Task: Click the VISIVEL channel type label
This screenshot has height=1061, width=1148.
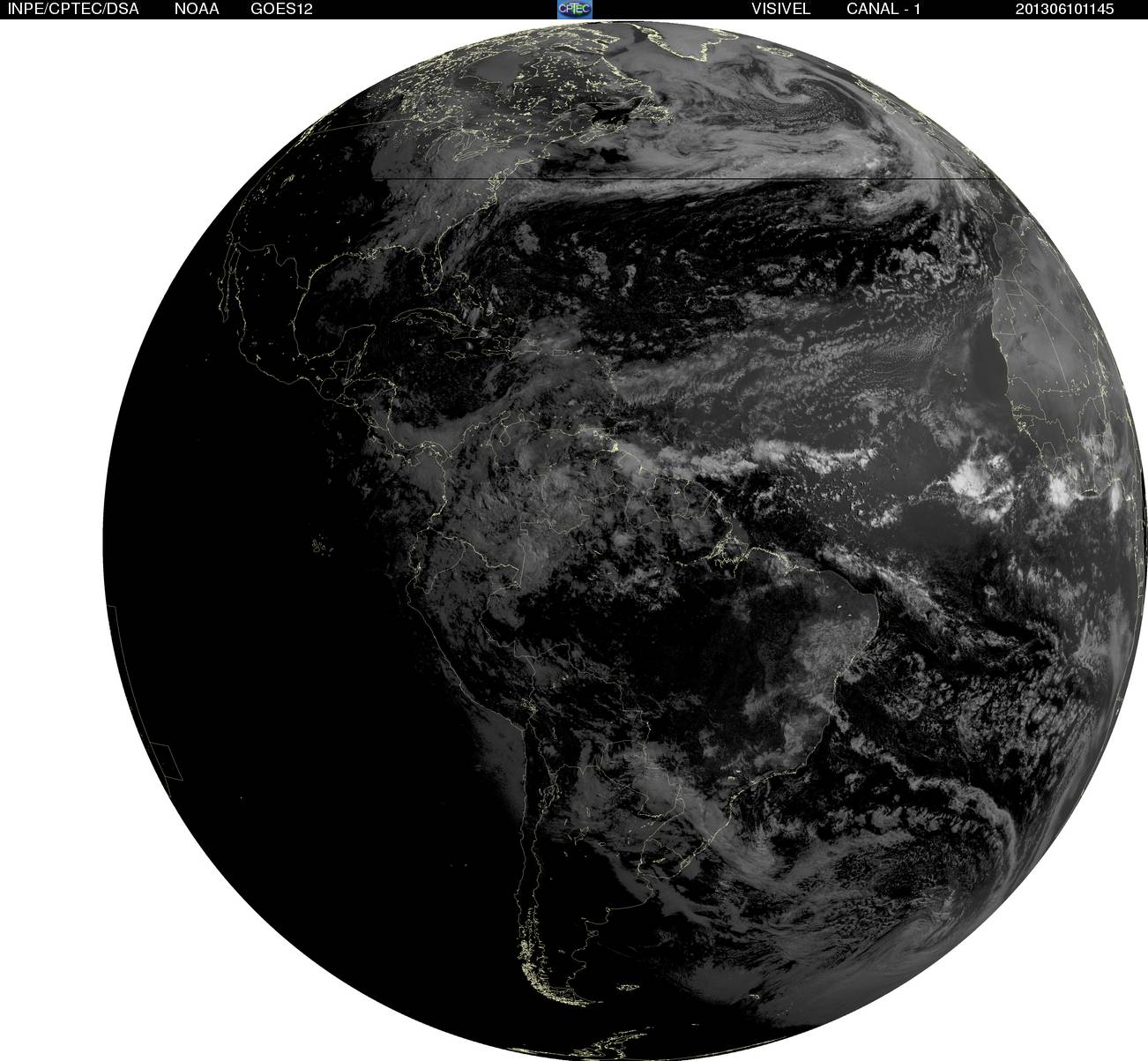Action: coord(780,9)
